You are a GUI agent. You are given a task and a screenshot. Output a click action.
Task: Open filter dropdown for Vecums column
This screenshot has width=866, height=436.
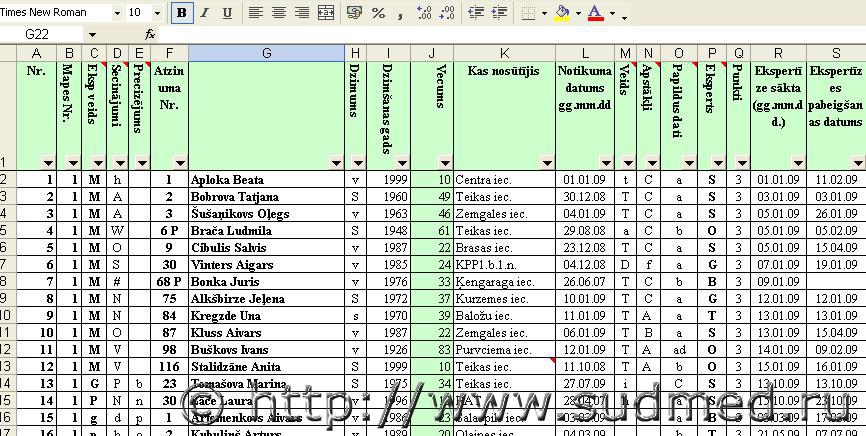click(x=444, y=162)
